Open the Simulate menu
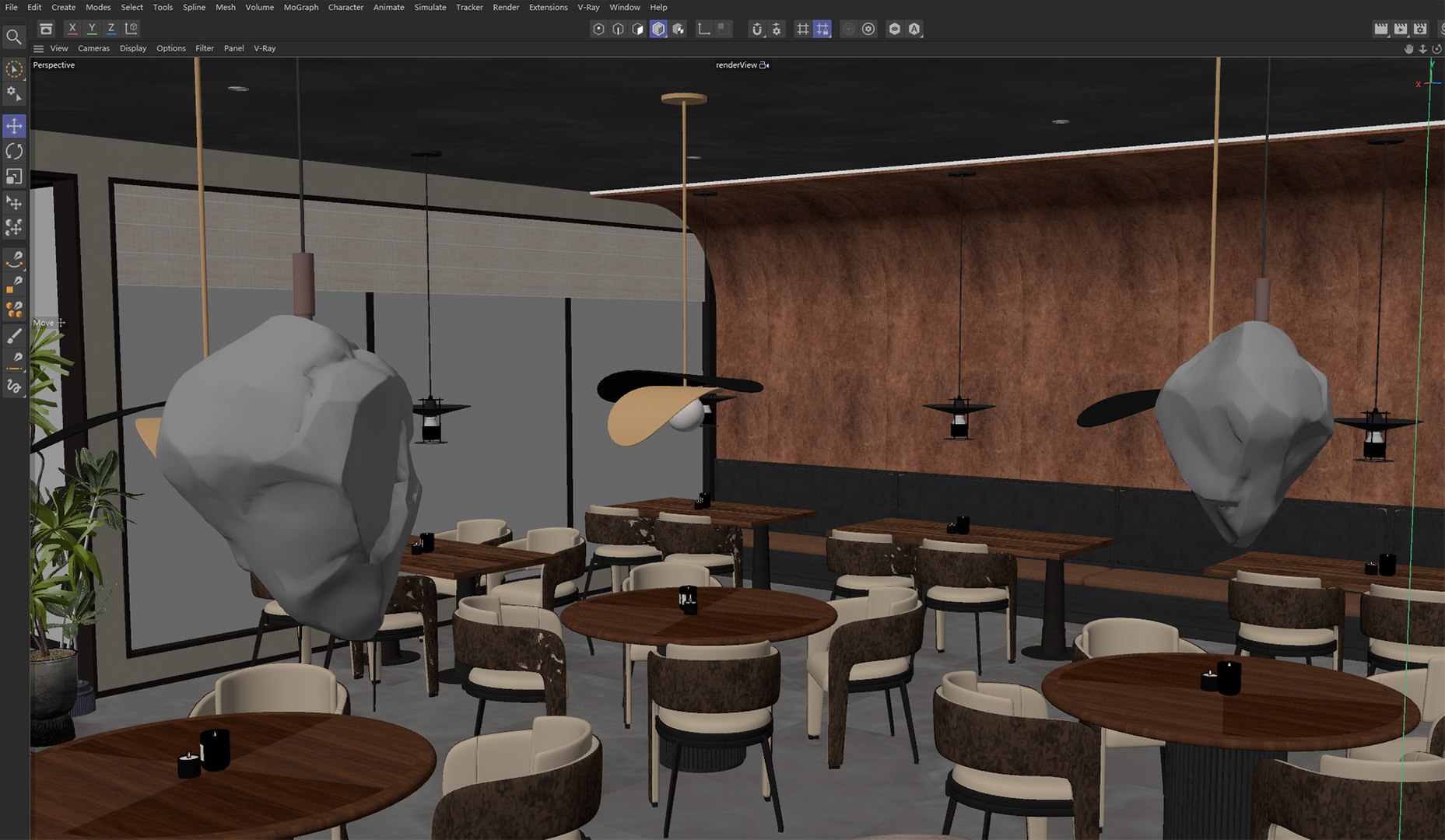 pyautogui.click(x=430, y=7)
